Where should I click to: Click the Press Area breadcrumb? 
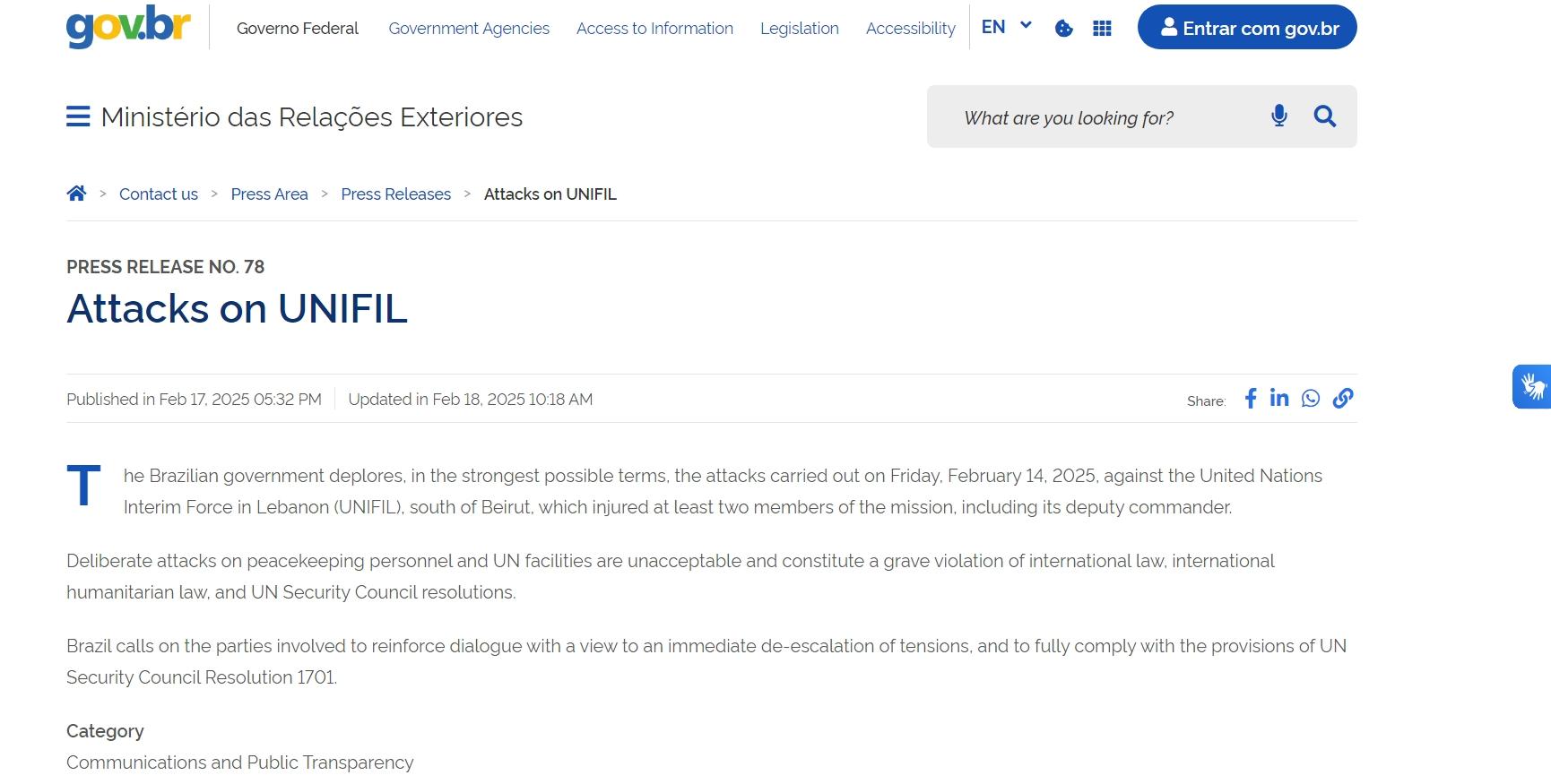[269, 194]
